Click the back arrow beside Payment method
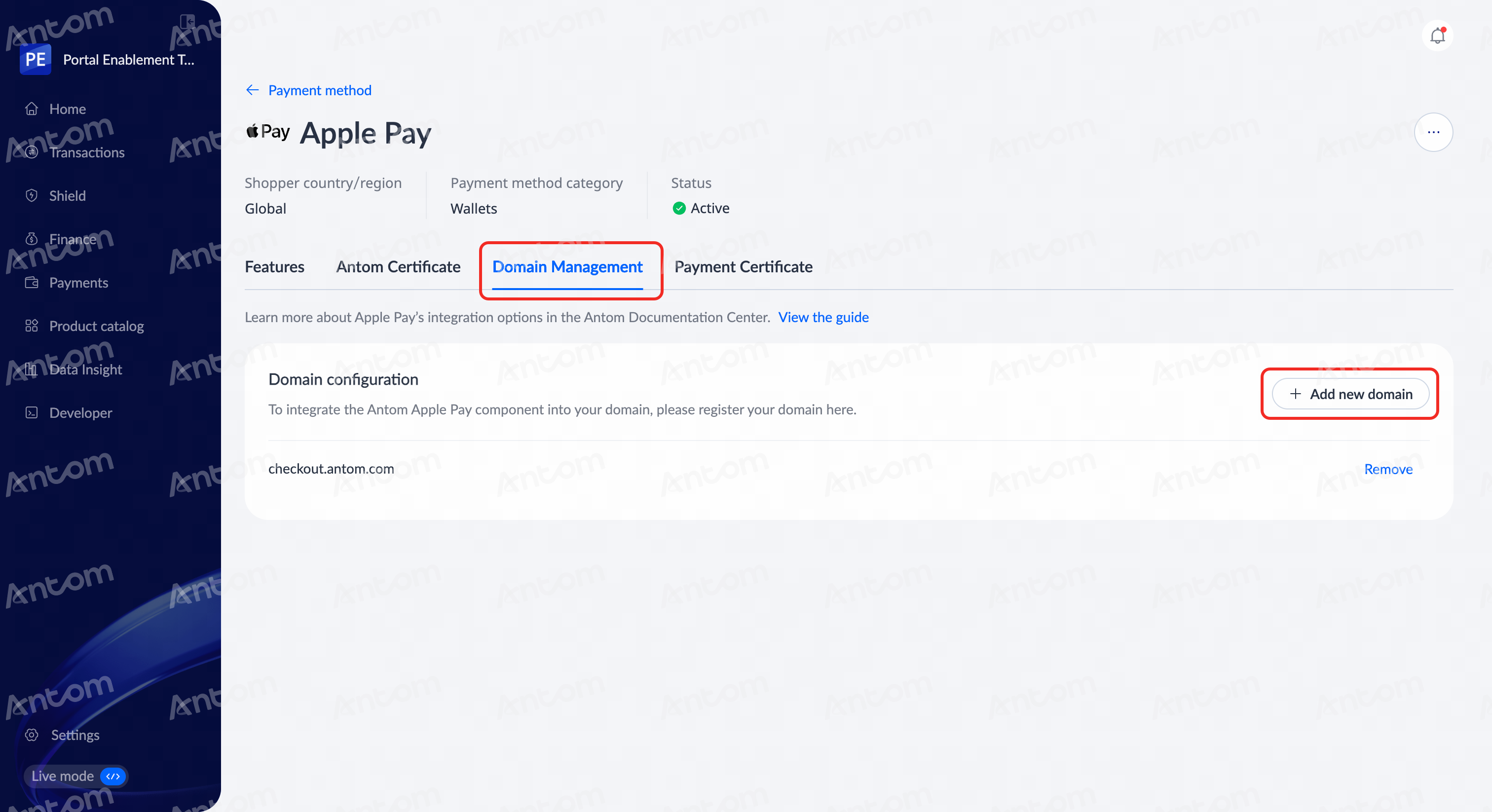The height and width of the screenshot is (812, 1492). [252, 90]
